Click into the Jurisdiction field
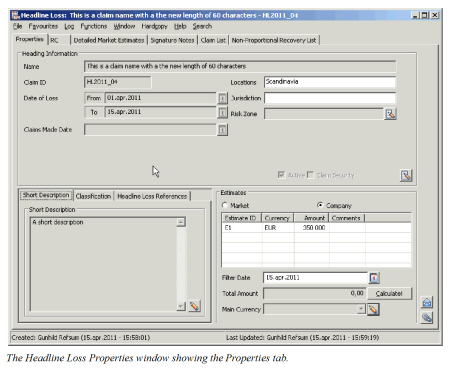The width and height of the screenshot is (451, 375). [x=330, y=98]
